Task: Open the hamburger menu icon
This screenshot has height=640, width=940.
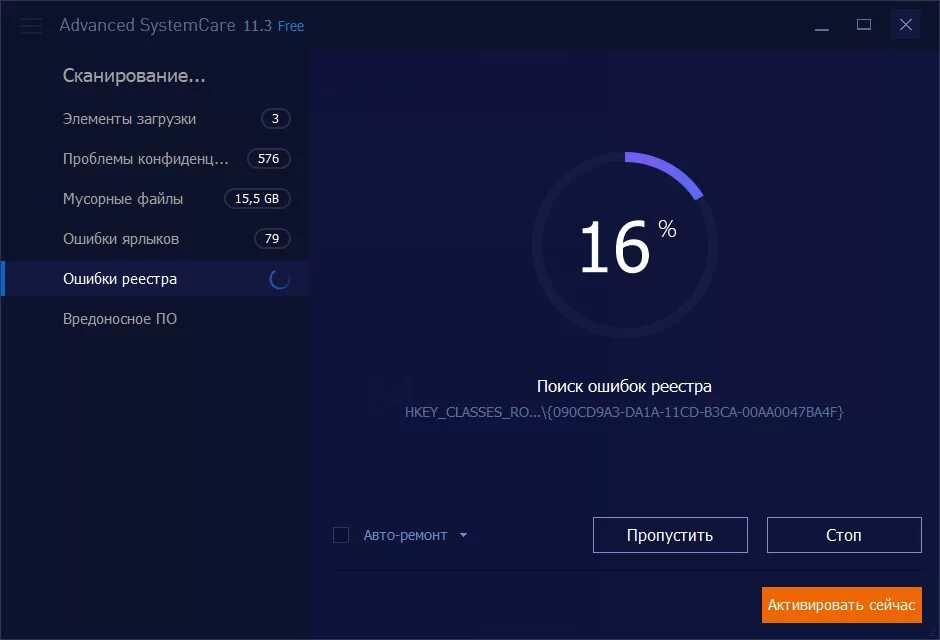Action: [31, 25]
